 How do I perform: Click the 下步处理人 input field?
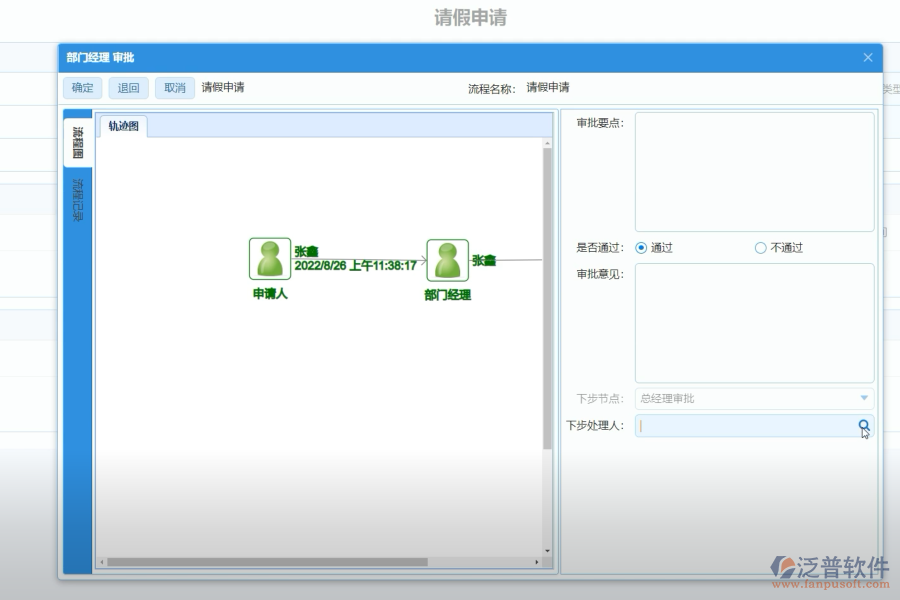point(745,425)
